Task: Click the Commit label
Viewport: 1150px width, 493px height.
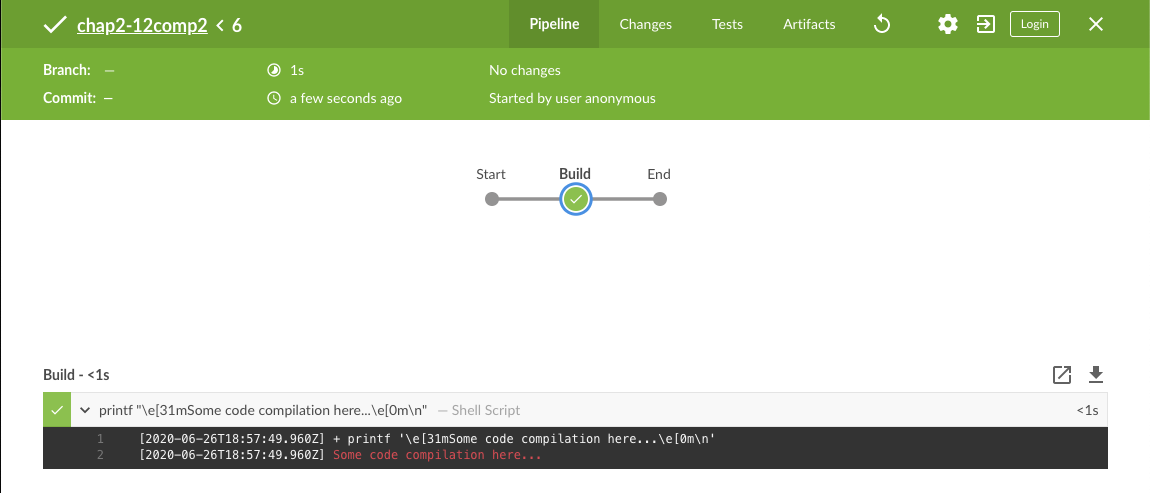Action: (70, 98)
